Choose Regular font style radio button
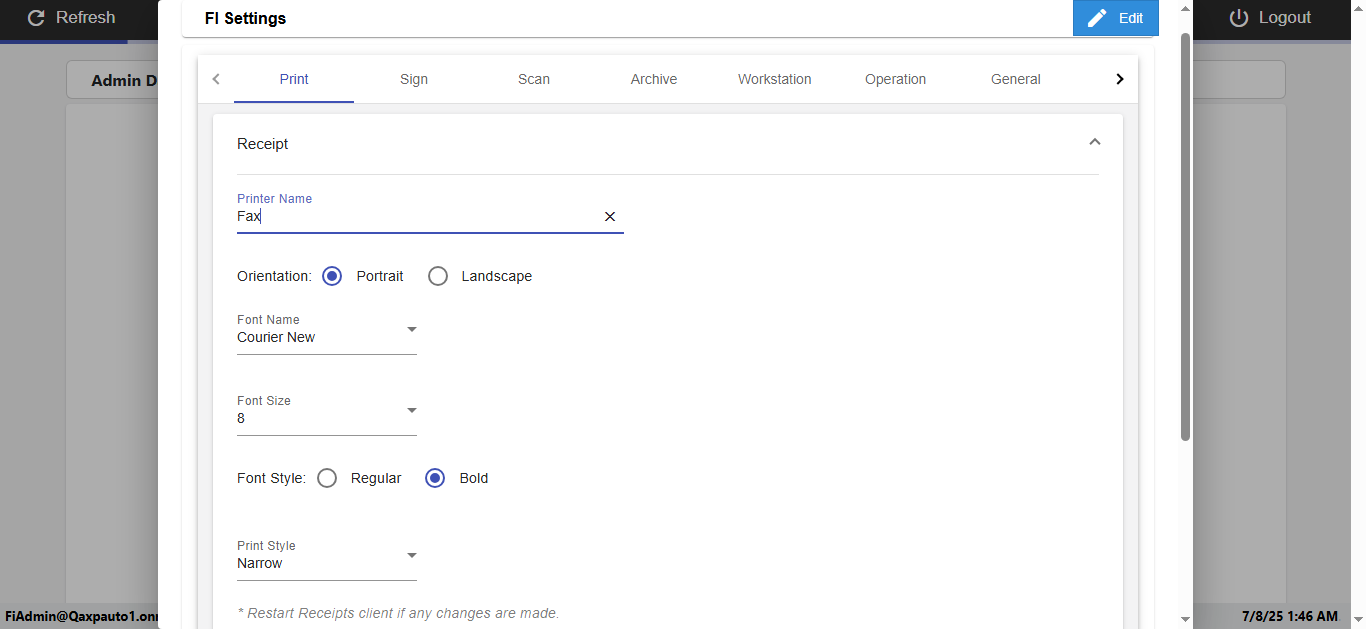 327,478
